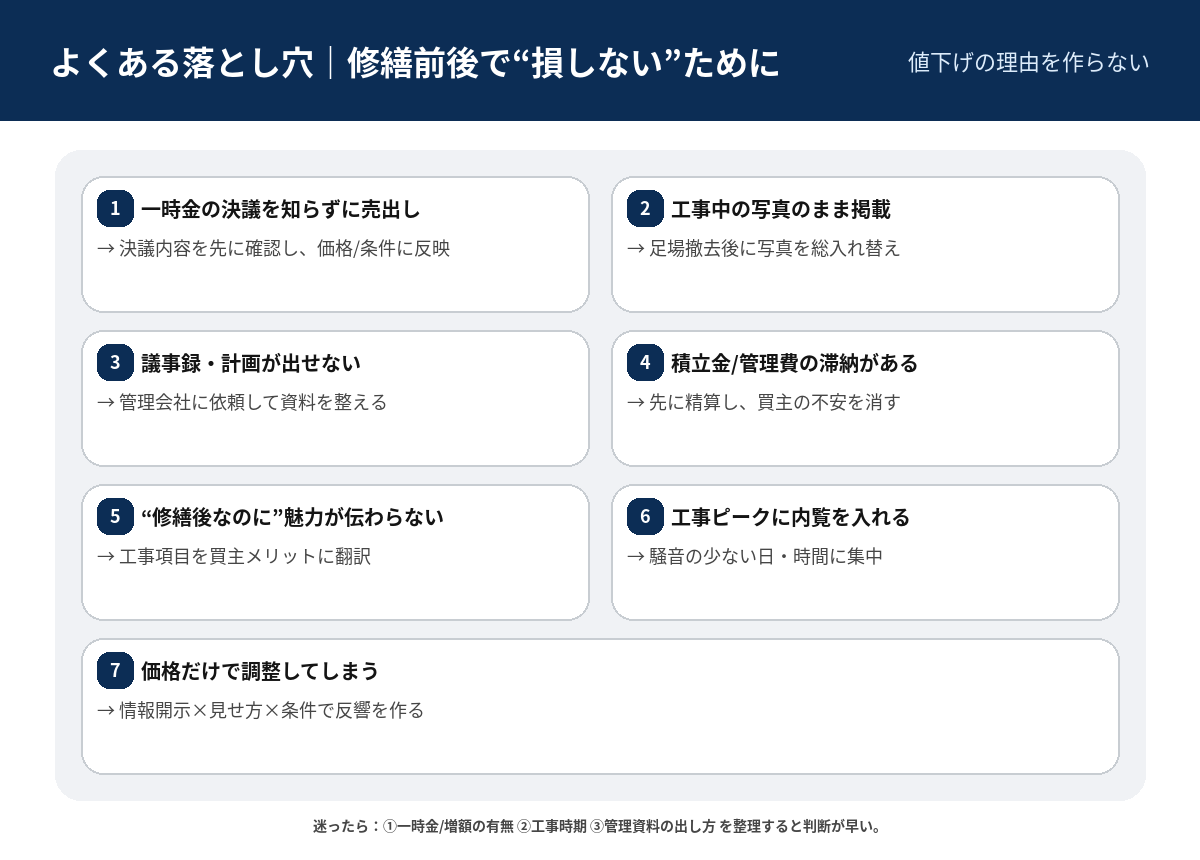
Task: Select the heading 積立金/管理費の滞納がある
Action: tap(794, 364)
